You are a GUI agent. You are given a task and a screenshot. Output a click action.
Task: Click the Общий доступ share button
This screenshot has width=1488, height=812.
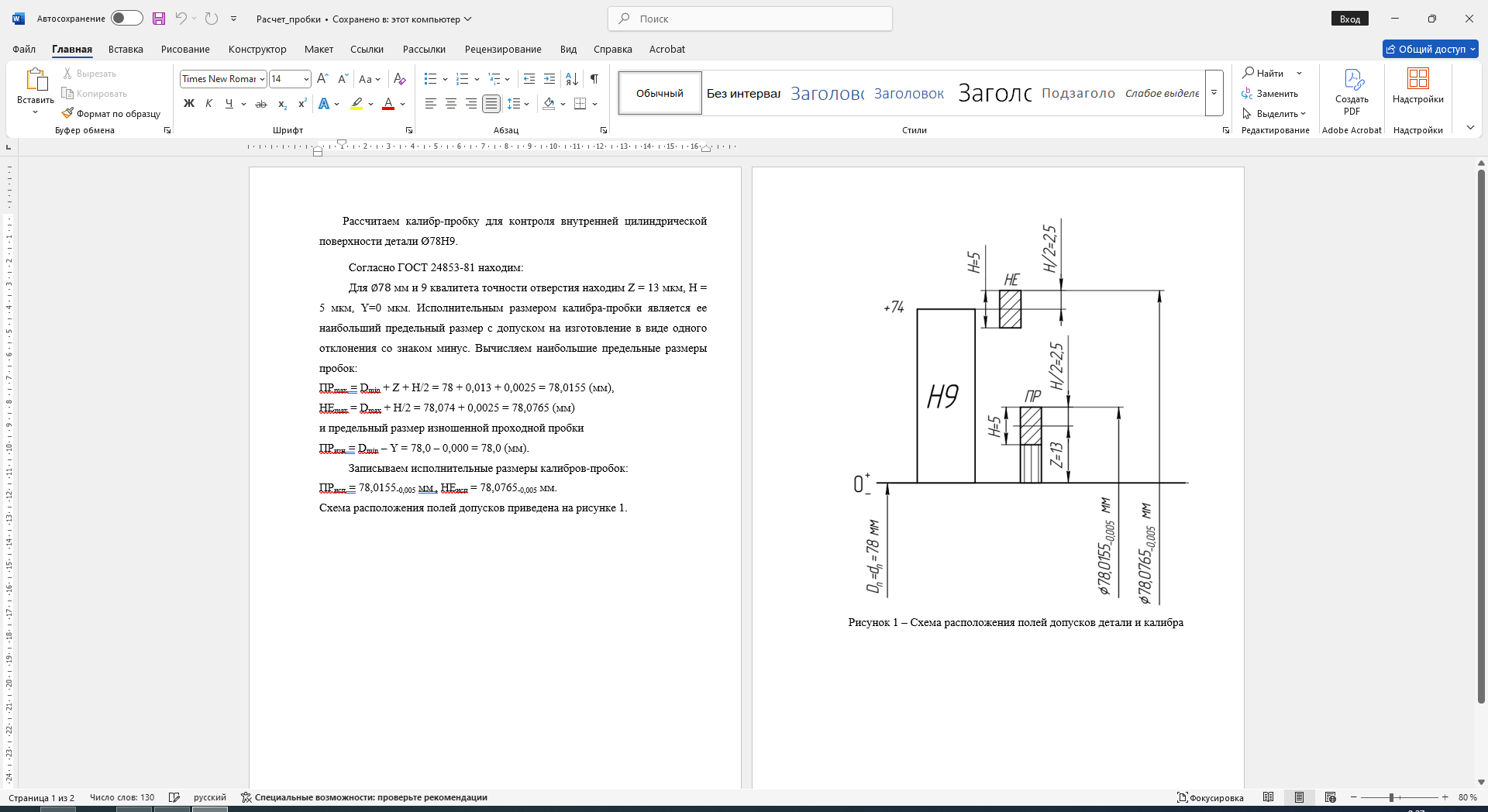pos(1430,49)
